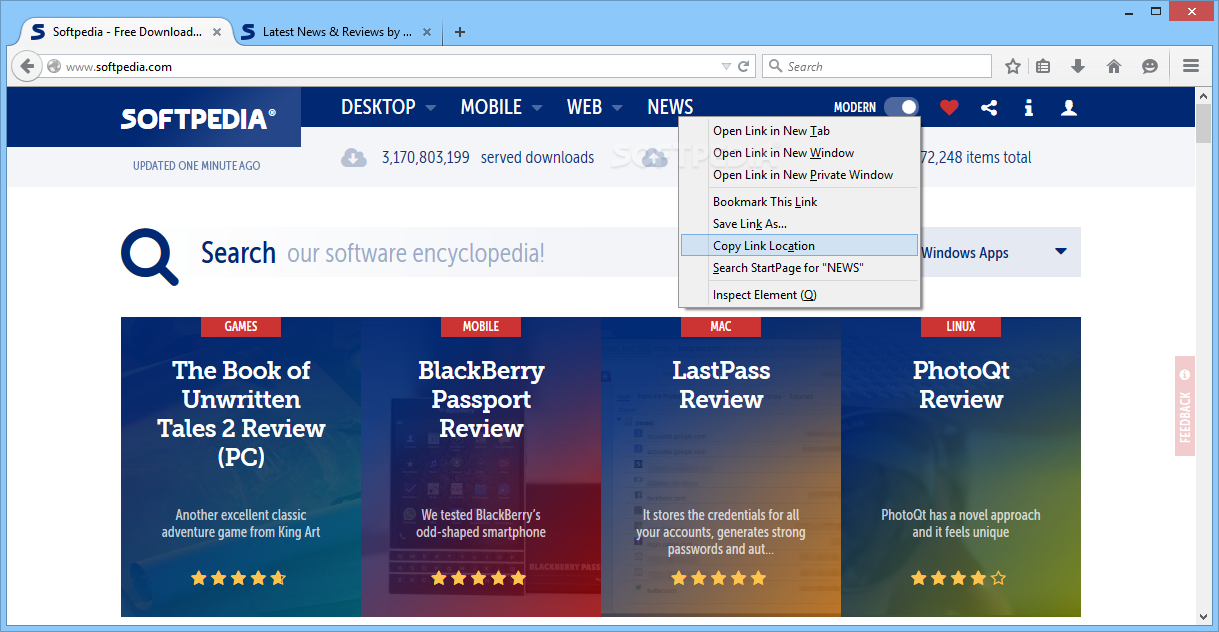Viewport: 1219px width, 632px height.
Task: Expand the MOBILE menu arrow
Action: (536, 108)
